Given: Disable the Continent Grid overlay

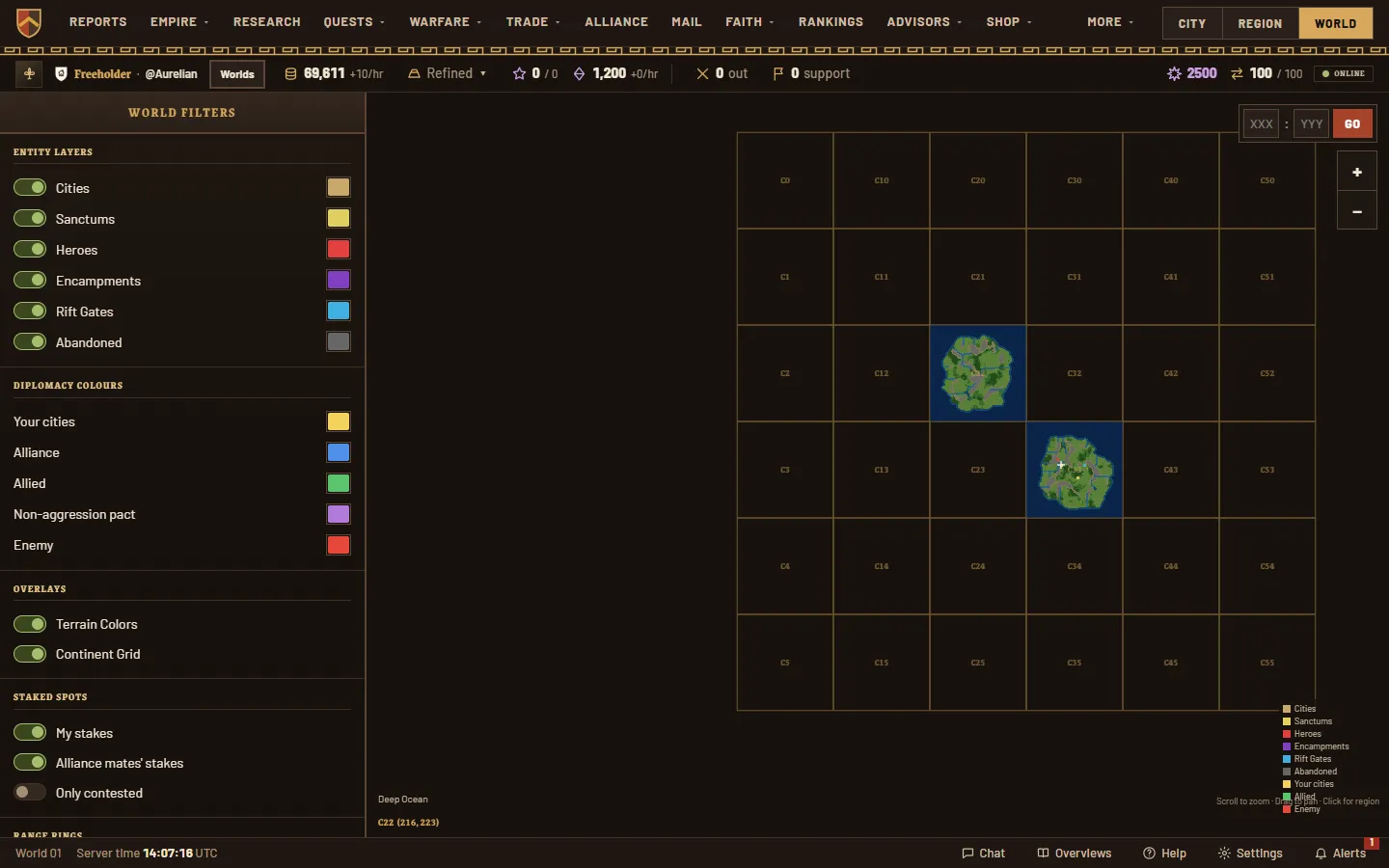Looking at the screenshot, I should (x=30, y=653).
